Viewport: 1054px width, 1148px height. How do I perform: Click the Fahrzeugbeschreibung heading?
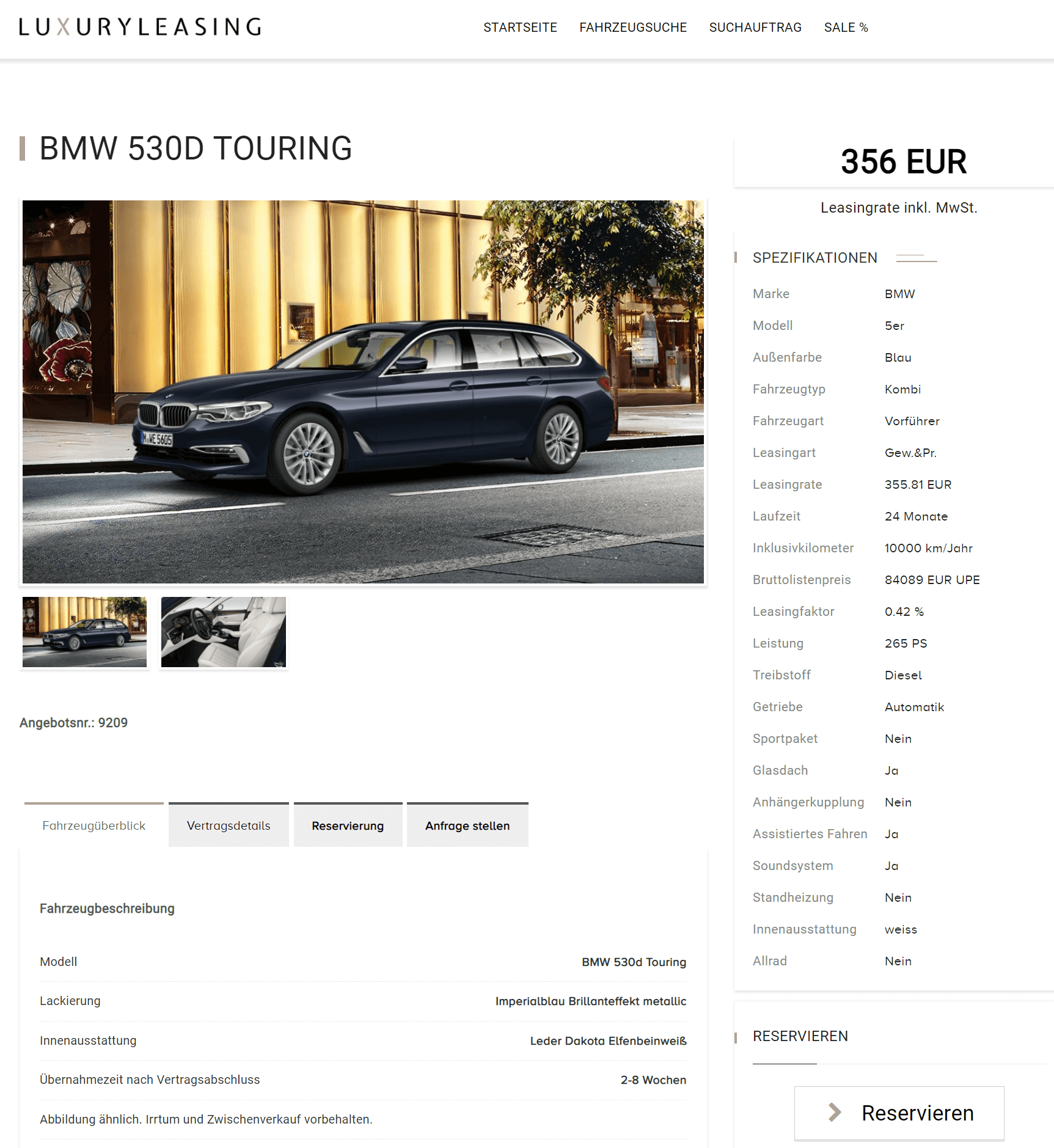[107, 909]
